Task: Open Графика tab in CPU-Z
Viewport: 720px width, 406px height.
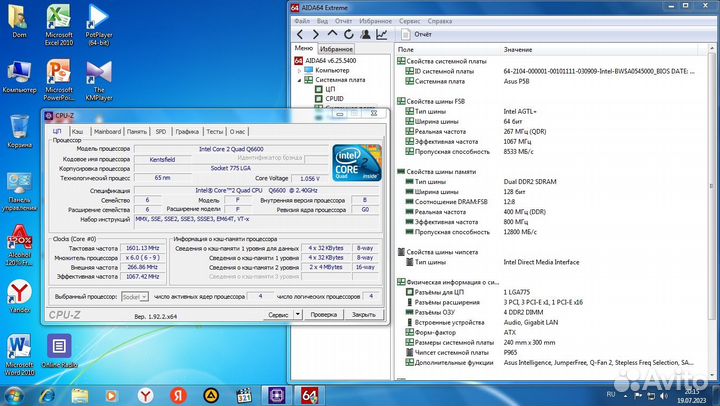Action: click(x=187, y=131)
